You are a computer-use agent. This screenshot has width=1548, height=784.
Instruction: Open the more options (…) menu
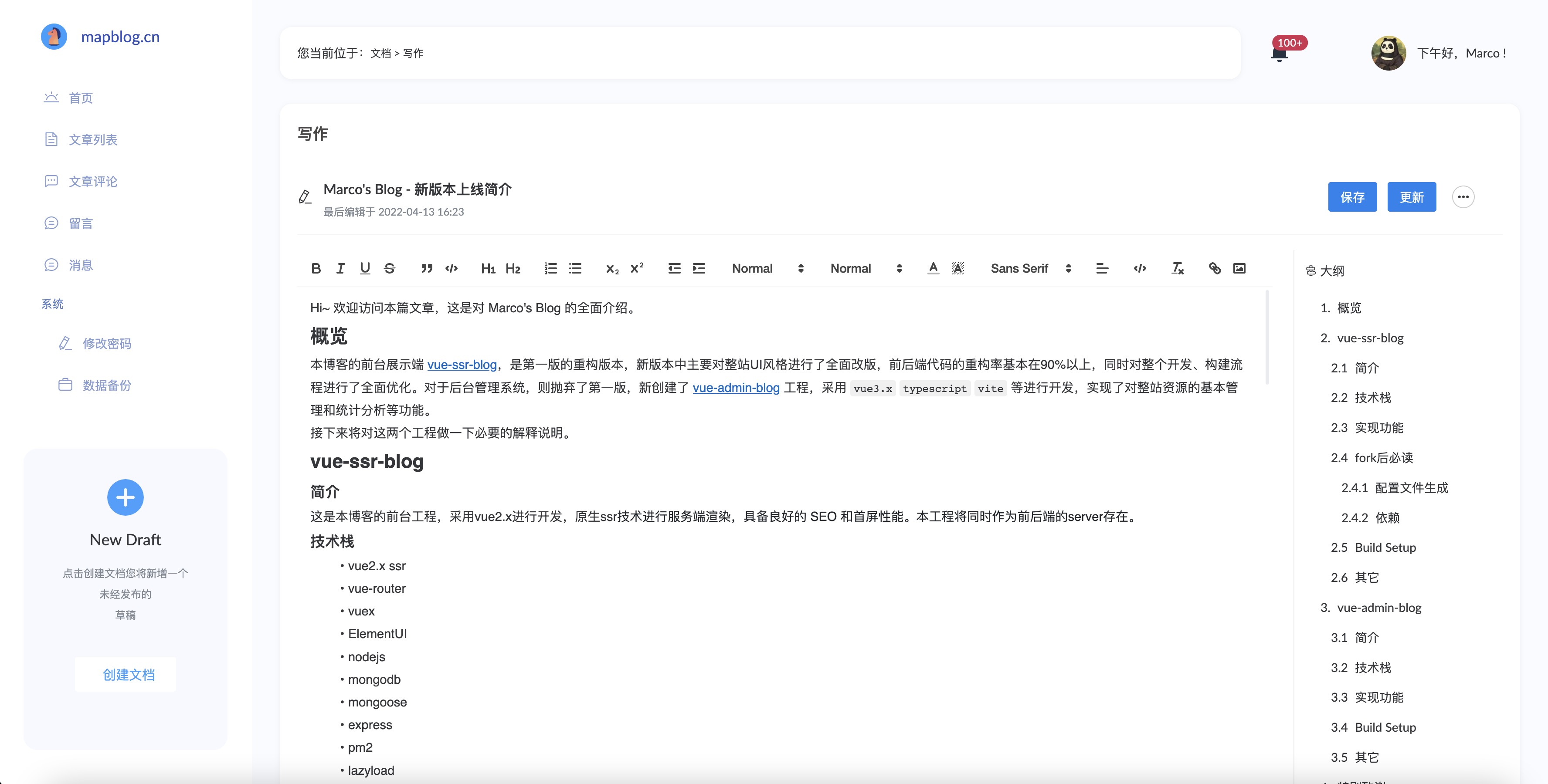pos(1463,197)
